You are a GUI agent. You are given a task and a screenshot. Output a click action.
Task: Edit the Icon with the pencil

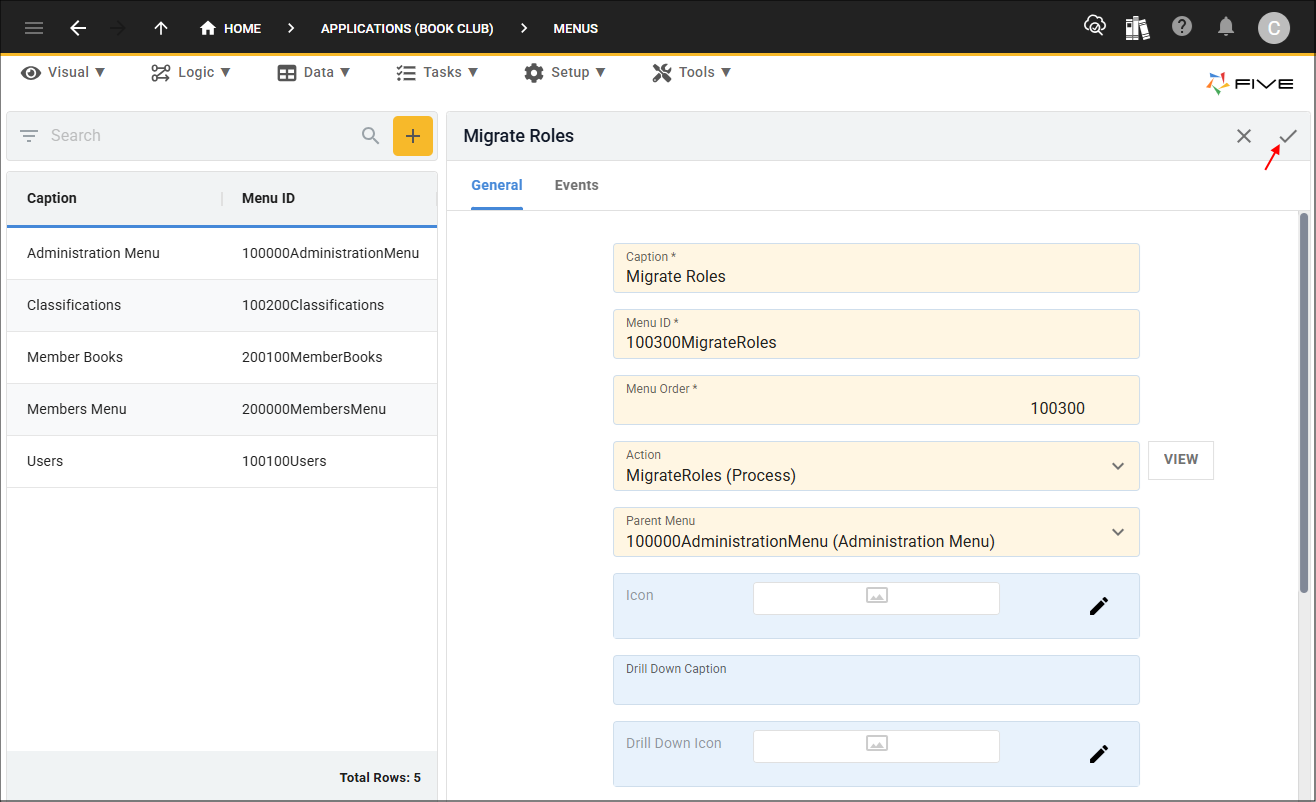click(1099, 606)
